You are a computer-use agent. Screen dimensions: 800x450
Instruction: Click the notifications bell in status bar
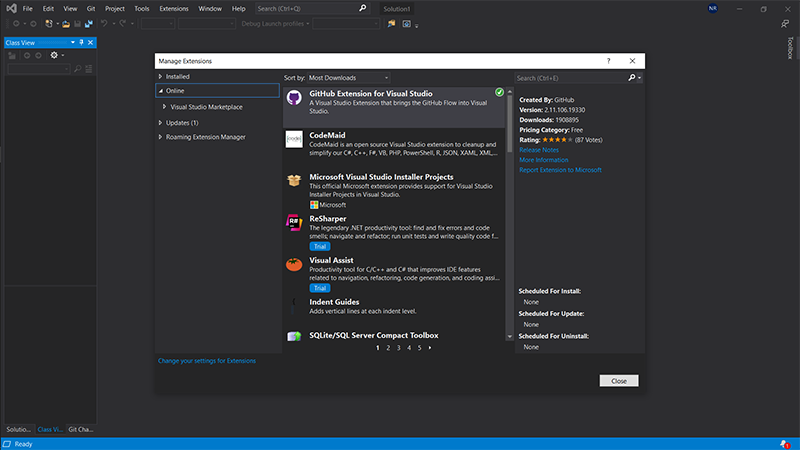785,444
